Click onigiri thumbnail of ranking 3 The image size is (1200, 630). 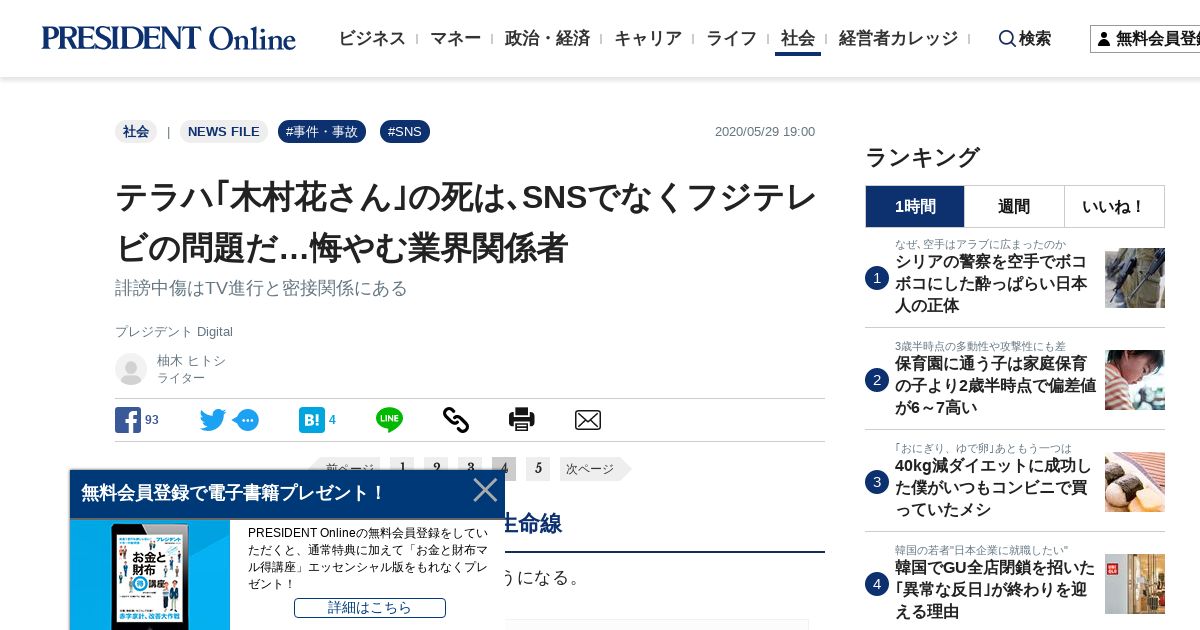(x=1135, y=482)
